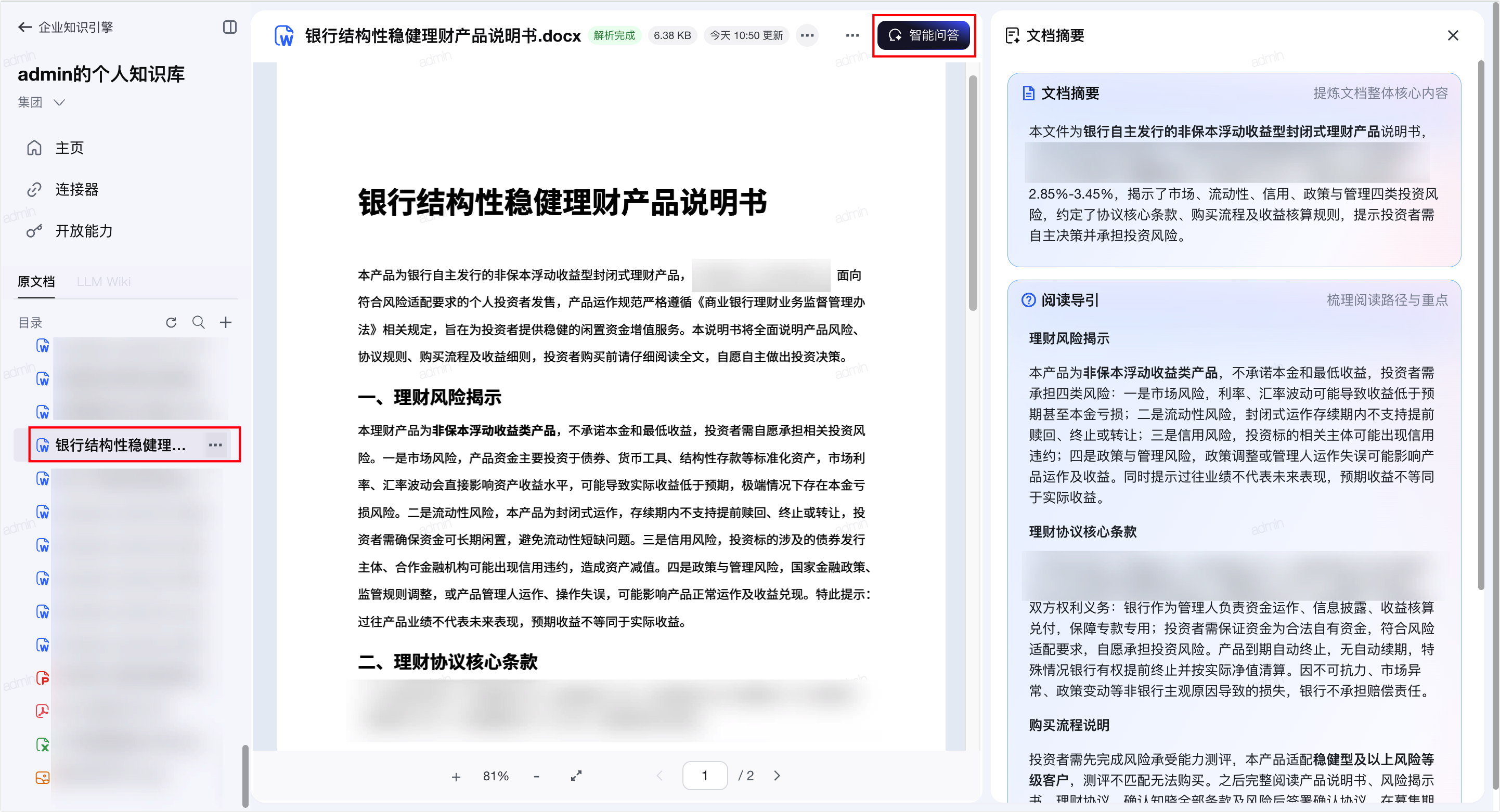This screenshot has height=812, width=1500.
Task: Switch to the LLM Wiki tab
Action: click(104, 282)
